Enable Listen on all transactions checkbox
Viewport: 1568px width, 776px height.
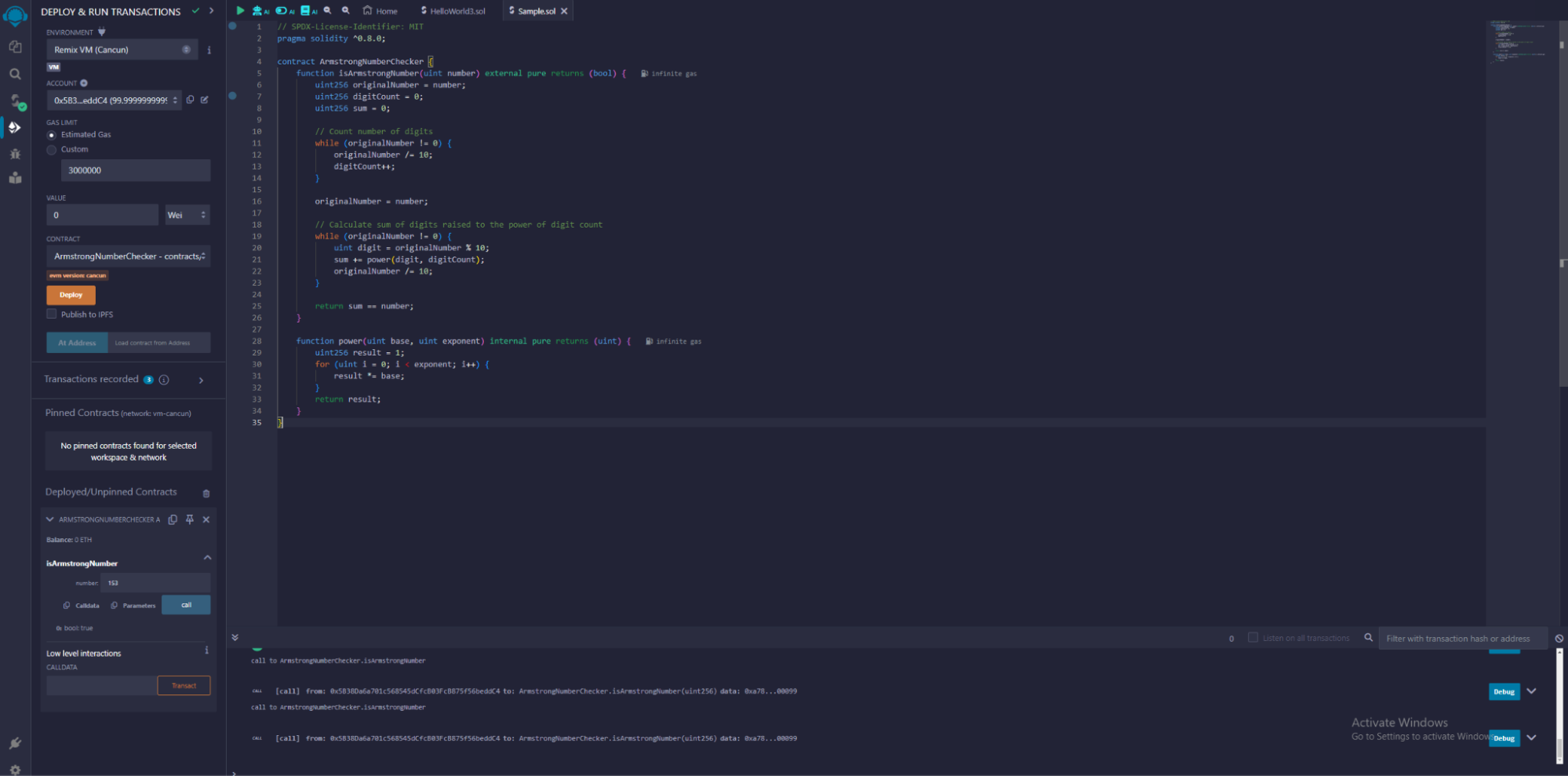(x=1253, y=637)
